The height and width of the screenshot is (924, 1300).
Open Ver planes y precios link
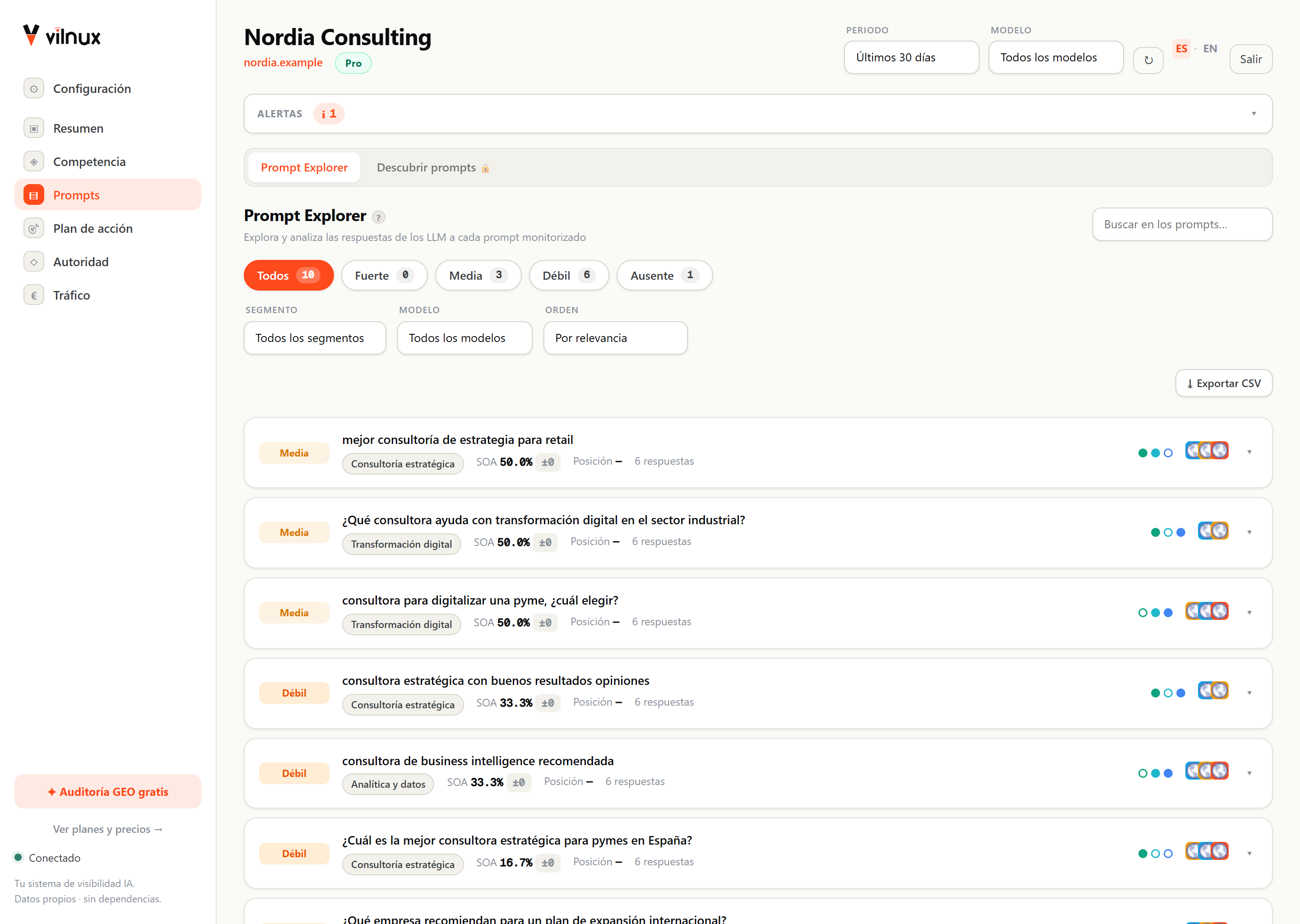[107, 829]
